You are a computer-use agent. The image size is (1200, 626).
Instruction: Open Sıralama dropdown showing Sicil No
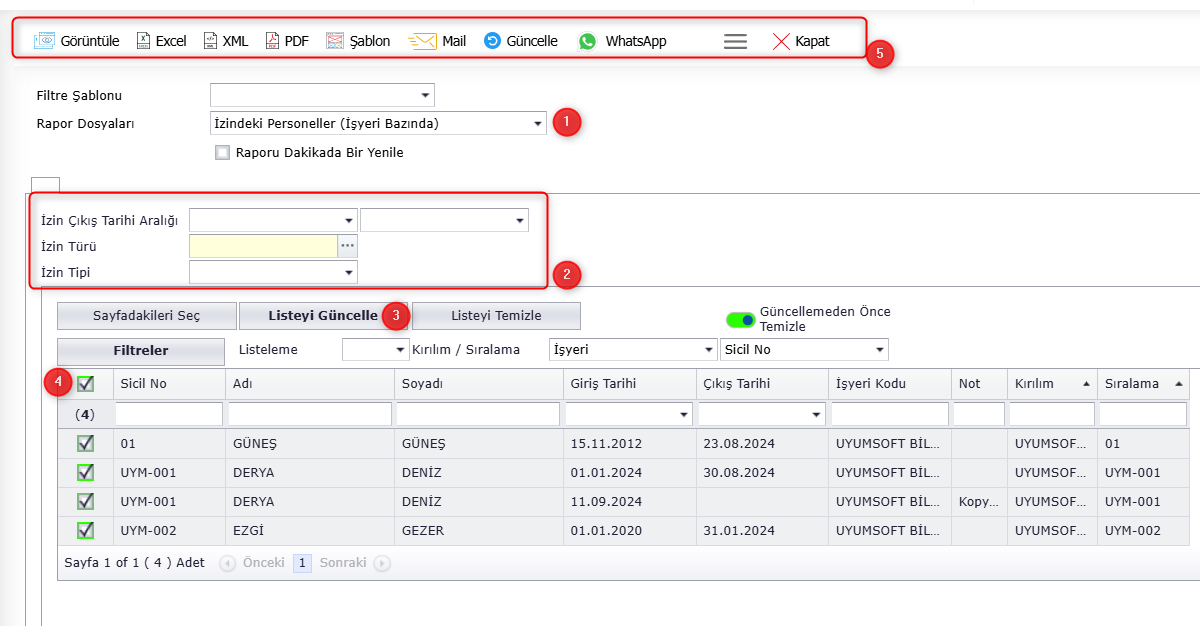879,350
